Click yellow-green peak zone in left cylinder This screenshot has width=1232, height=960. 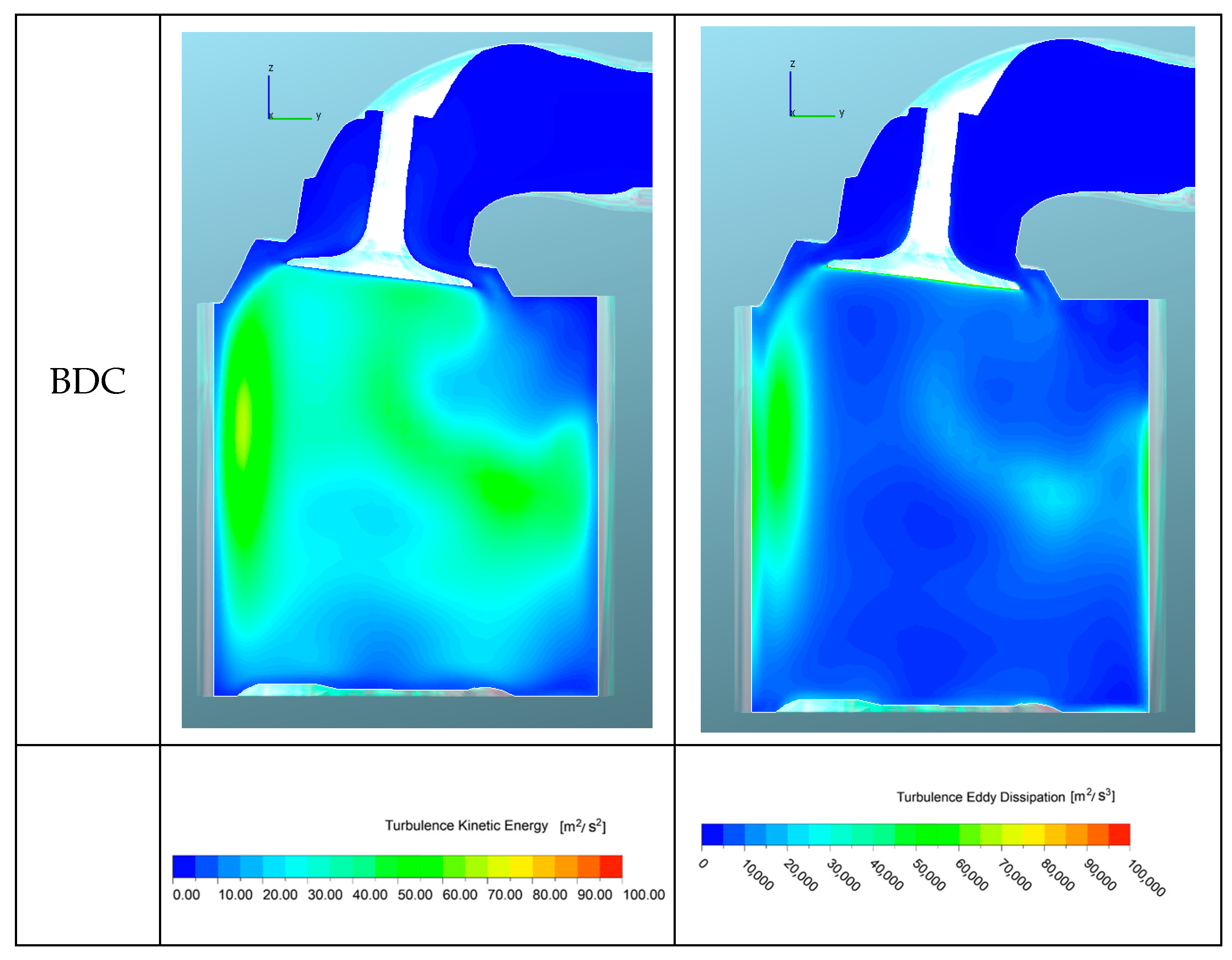243,423
